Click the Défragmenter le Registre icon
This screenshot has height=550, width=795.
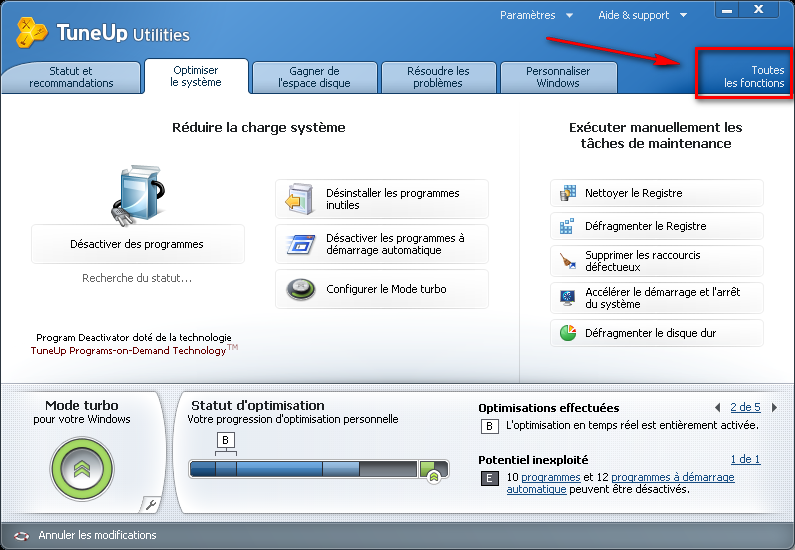coord(568,226)
